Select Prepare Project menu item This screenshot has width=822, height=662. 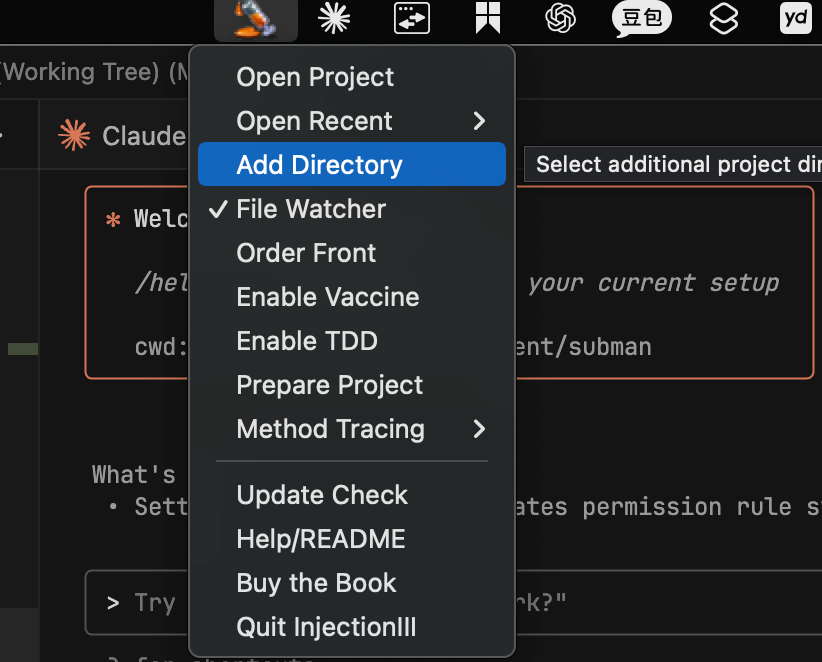[x=352, y=385]
